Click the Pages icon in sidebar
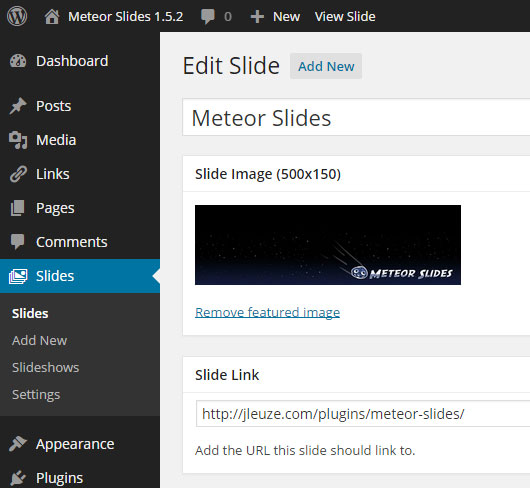The height and width of the screenshot is (488, 530). (x=18, y=208)
